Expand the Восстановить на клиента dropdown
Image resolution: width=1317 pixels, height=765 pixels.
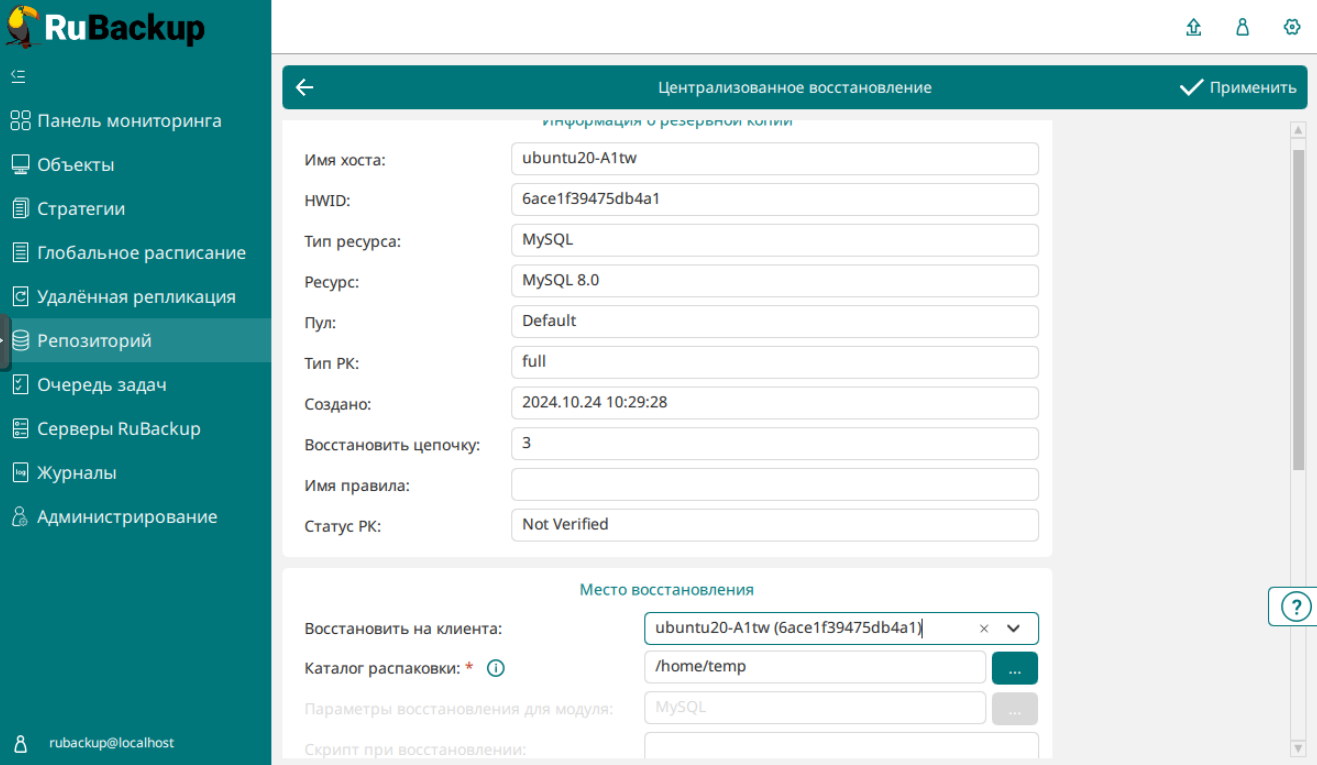[1013, 629]
